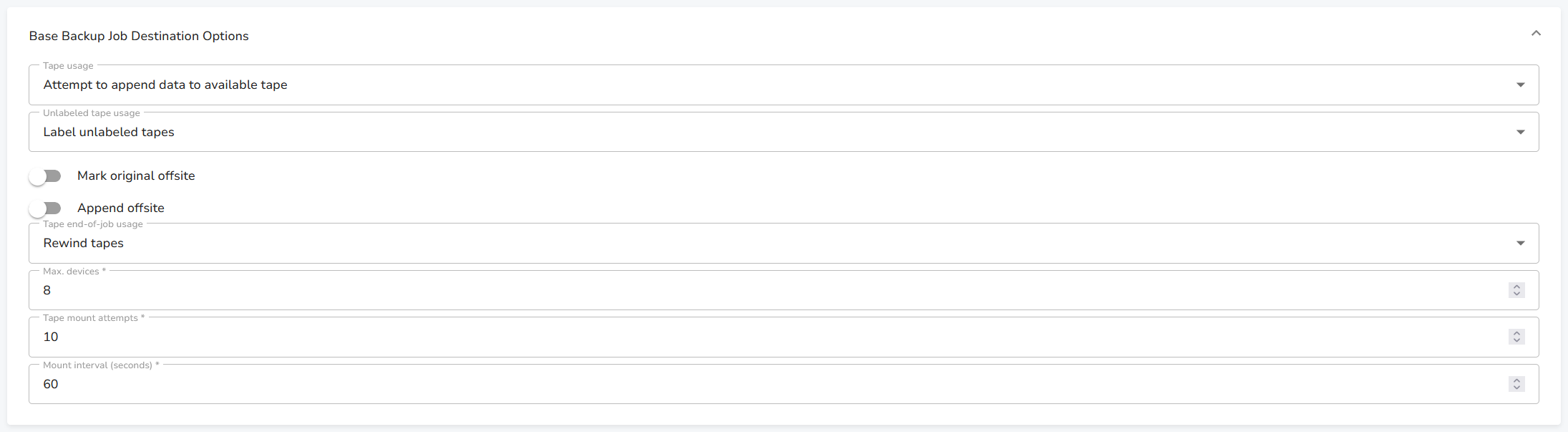
Task: Enable the Mark original offsite toggle
Action: [45, 176]
